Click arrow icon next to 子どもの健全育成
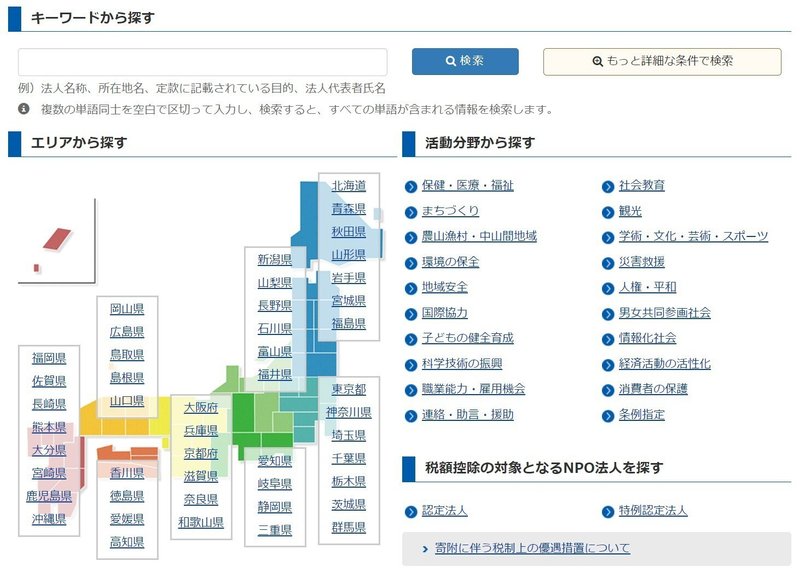 (x=411, y=340)
